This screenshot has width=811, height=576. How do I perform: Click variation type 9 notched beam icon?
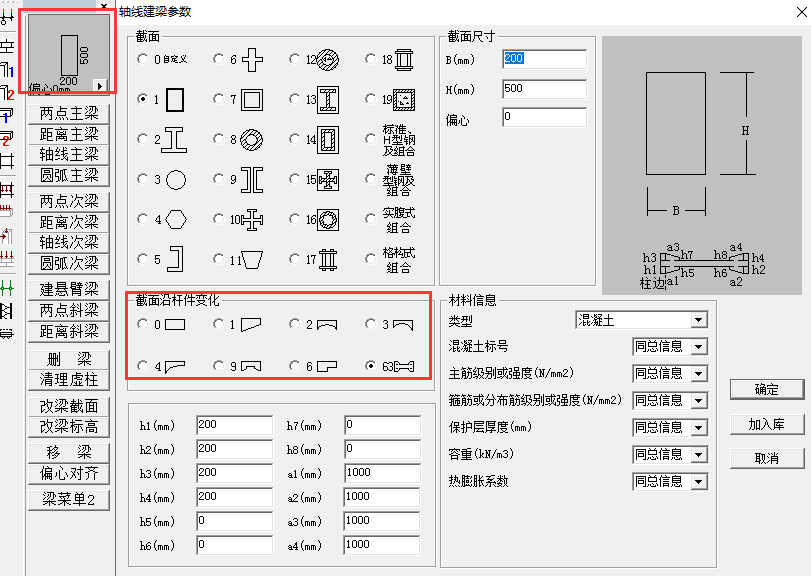point(251,367)
